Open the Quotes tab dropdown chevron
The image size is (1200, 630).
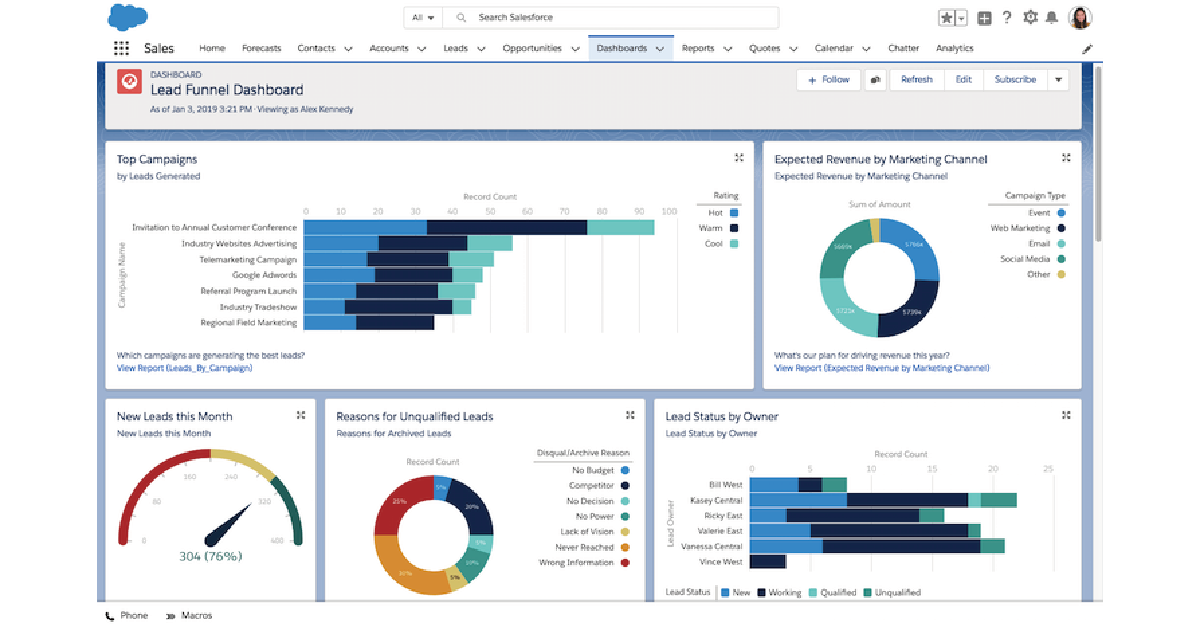[793, 49]
